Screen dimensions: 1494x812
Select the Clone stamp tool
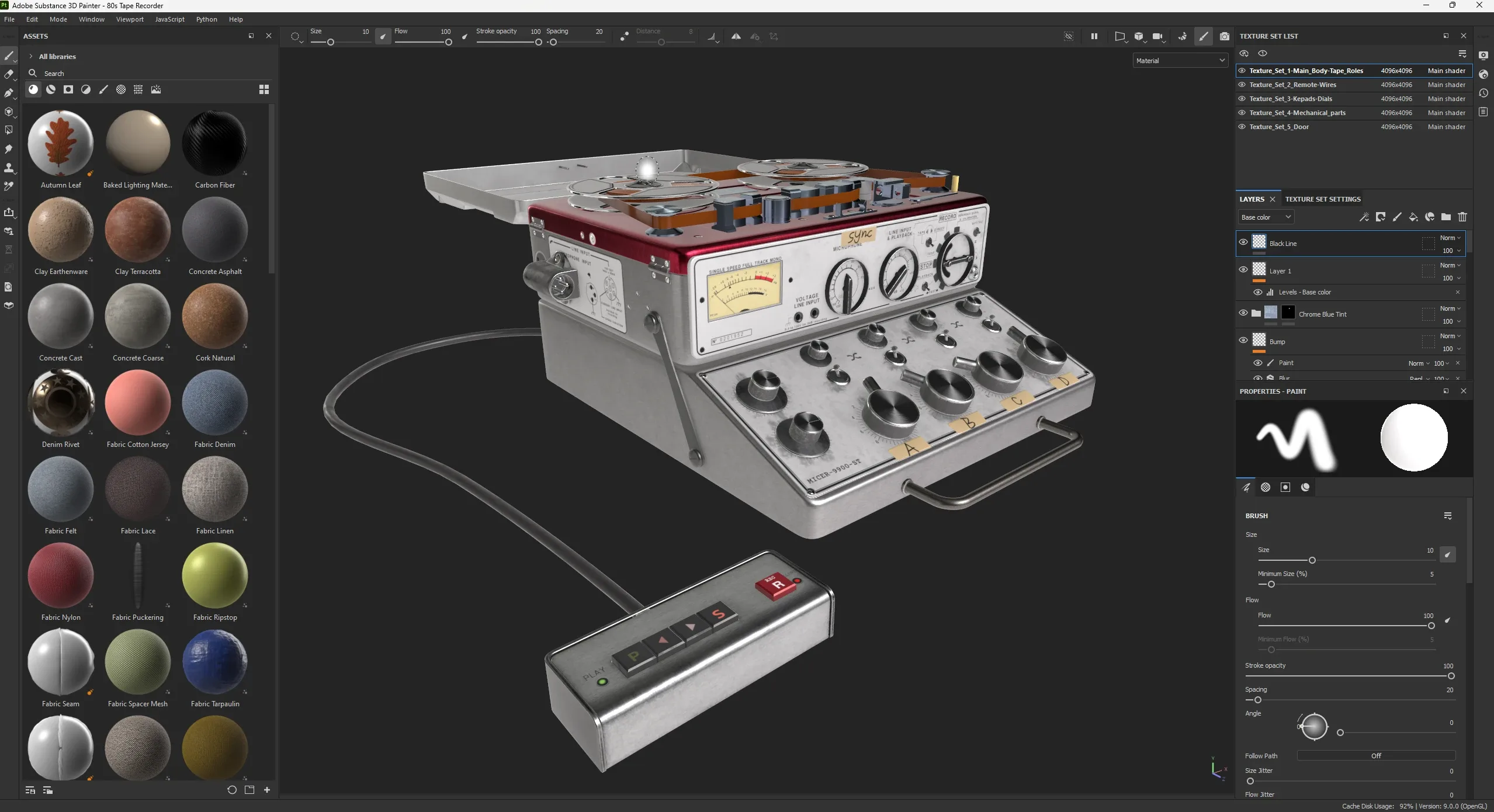click(9, 168)
